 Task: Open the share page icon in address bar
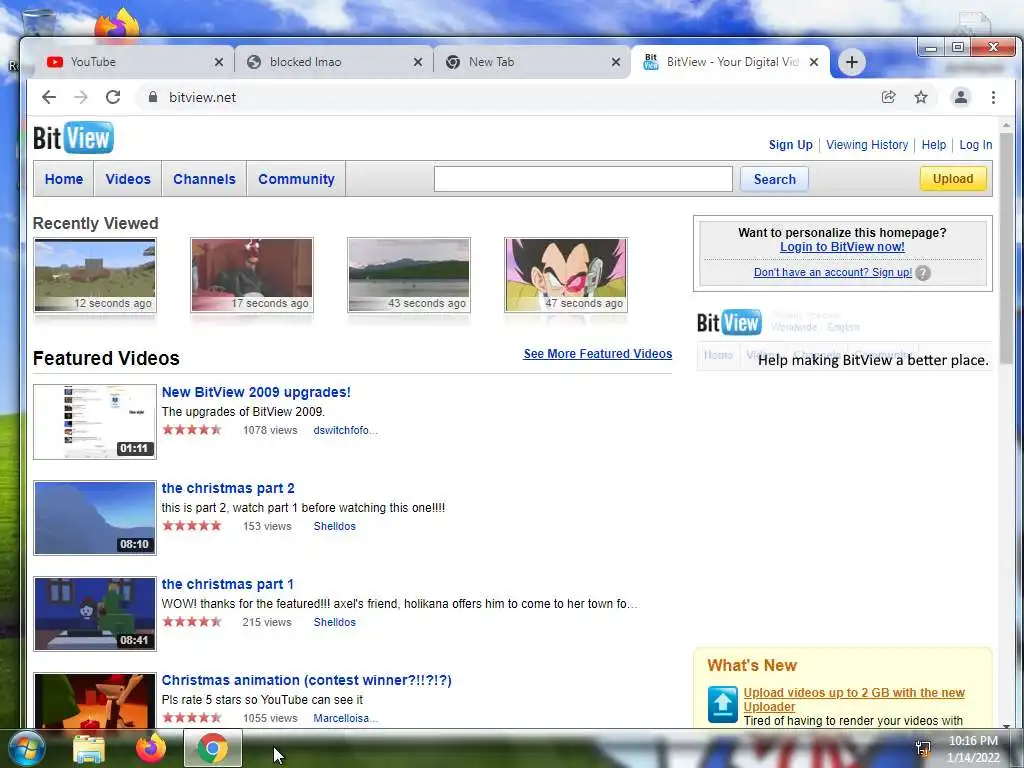coord(888,97)
